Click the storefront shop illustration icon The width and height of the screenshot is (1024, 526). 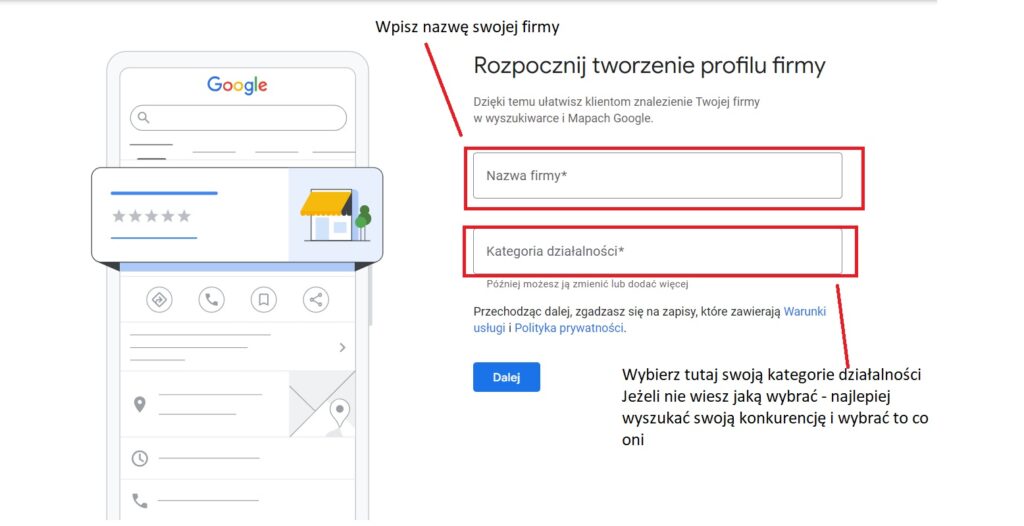click(336, 215)
